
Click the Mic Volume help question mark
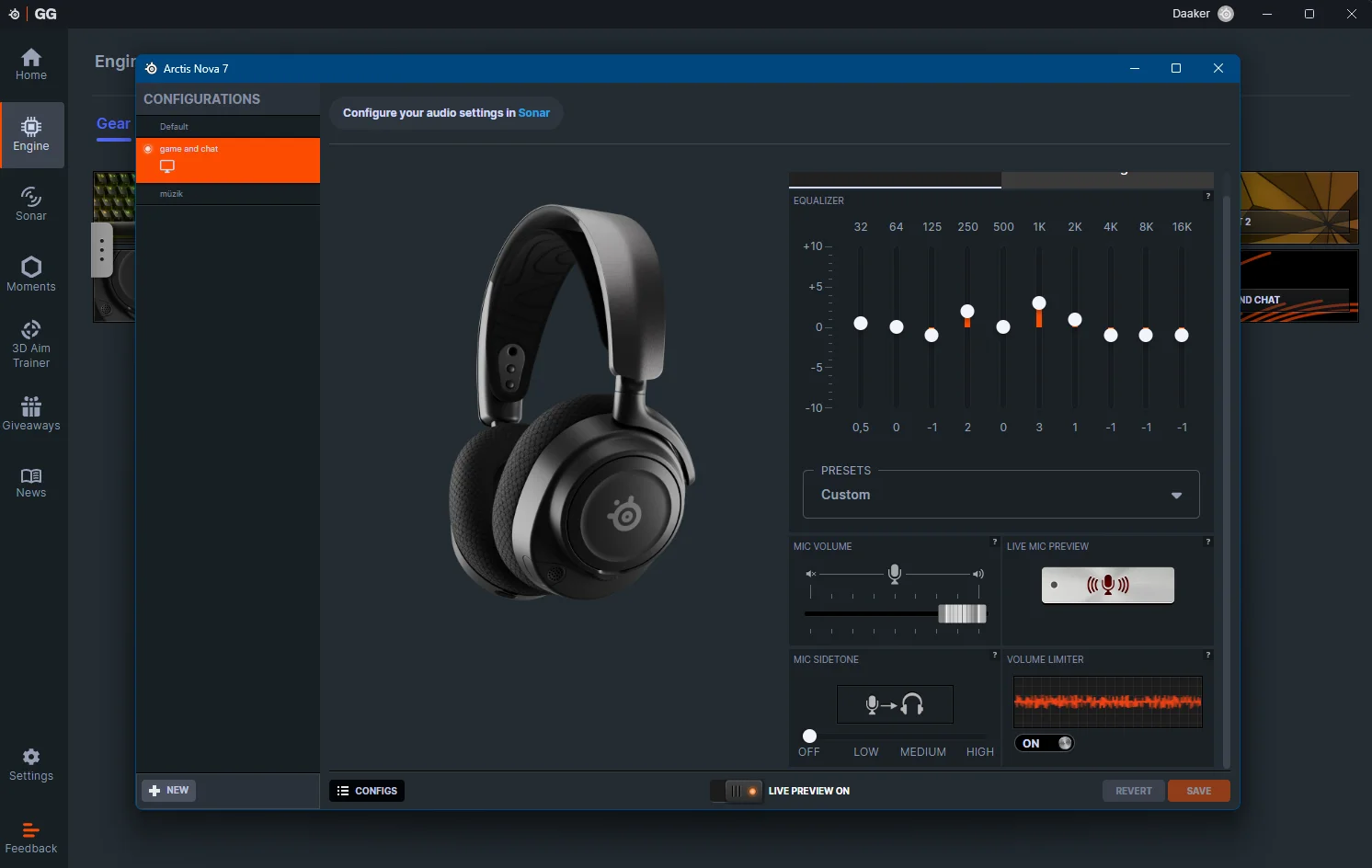[x=995, y=542]
